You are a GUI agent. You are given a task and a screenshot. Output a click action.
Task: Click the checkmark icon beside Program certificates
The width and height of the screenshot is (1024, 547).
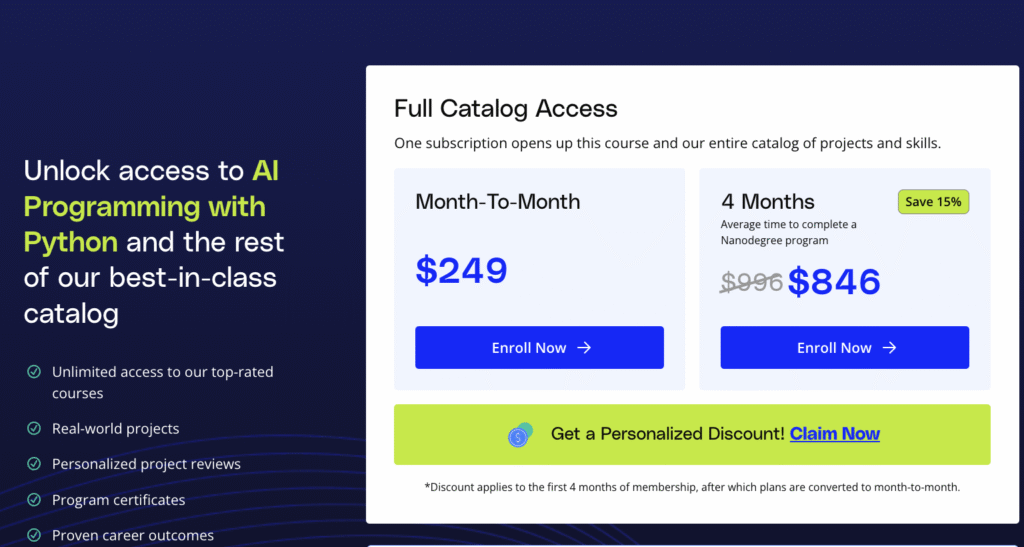(x=33, y=500)
